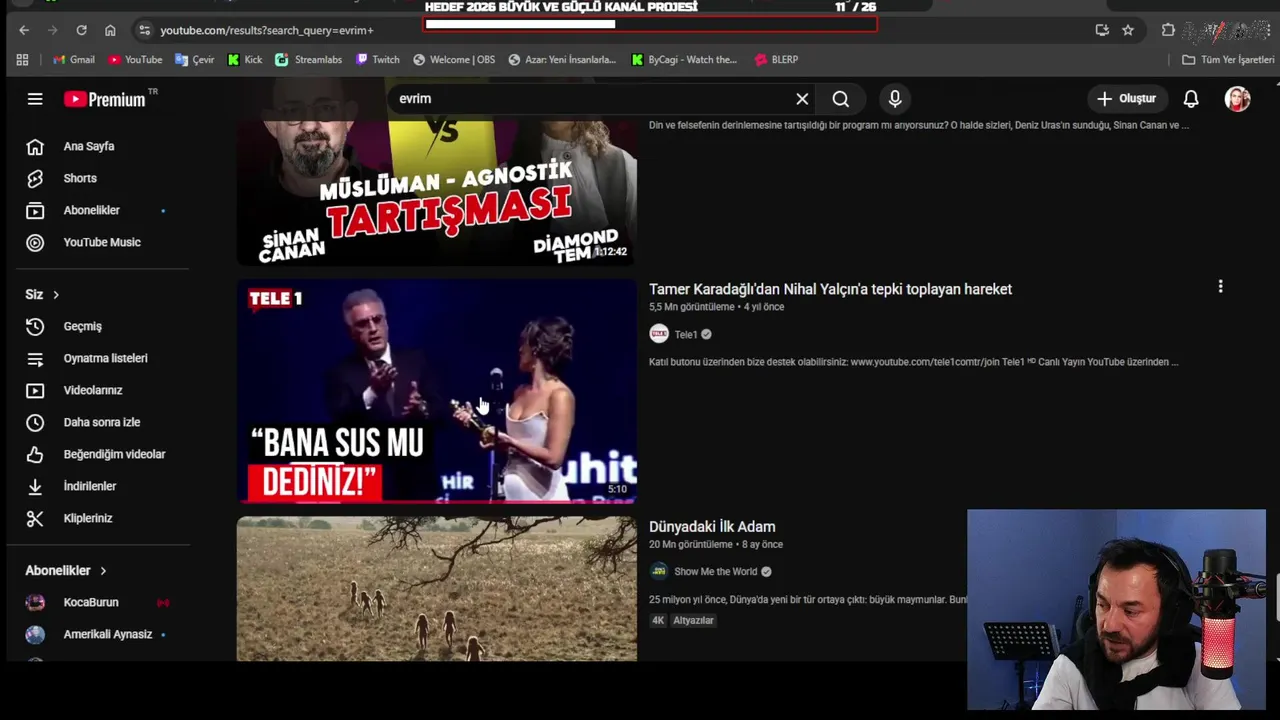Open the Kick bookmark

point(245,60)
